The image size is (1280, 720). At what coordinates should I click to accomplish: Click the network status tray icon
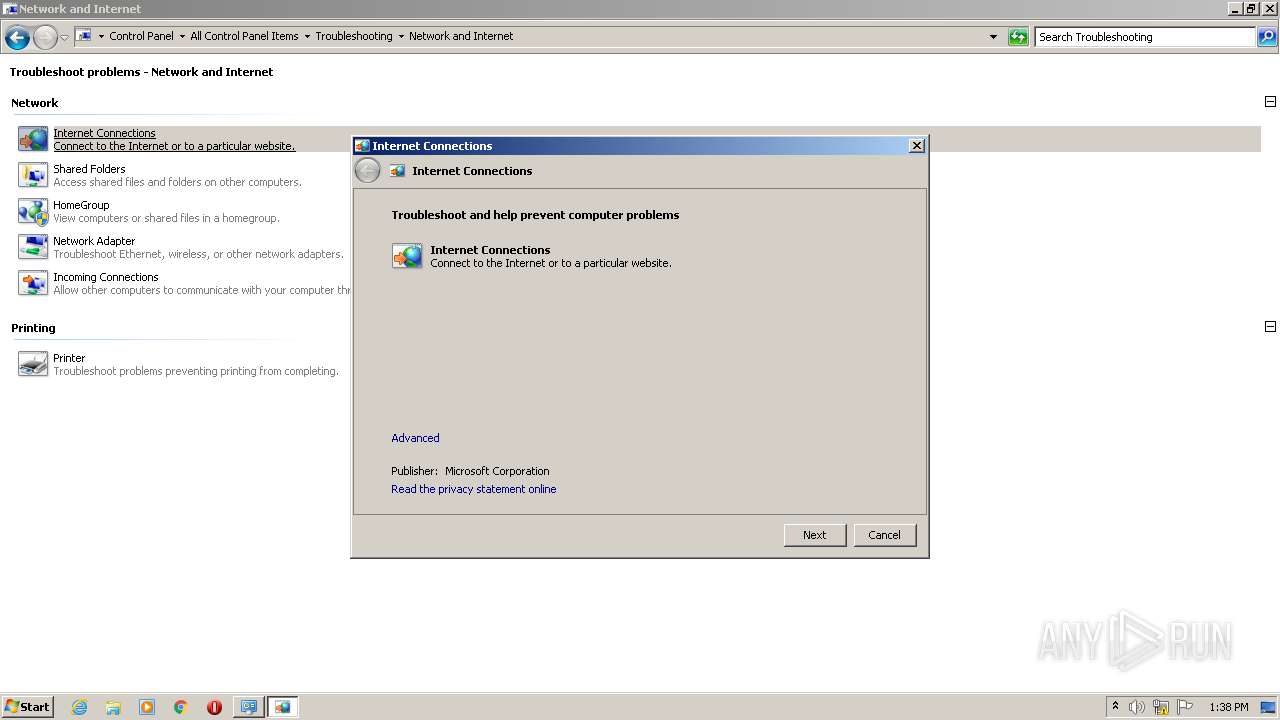pyautogui.click(x=1161, y=707)
